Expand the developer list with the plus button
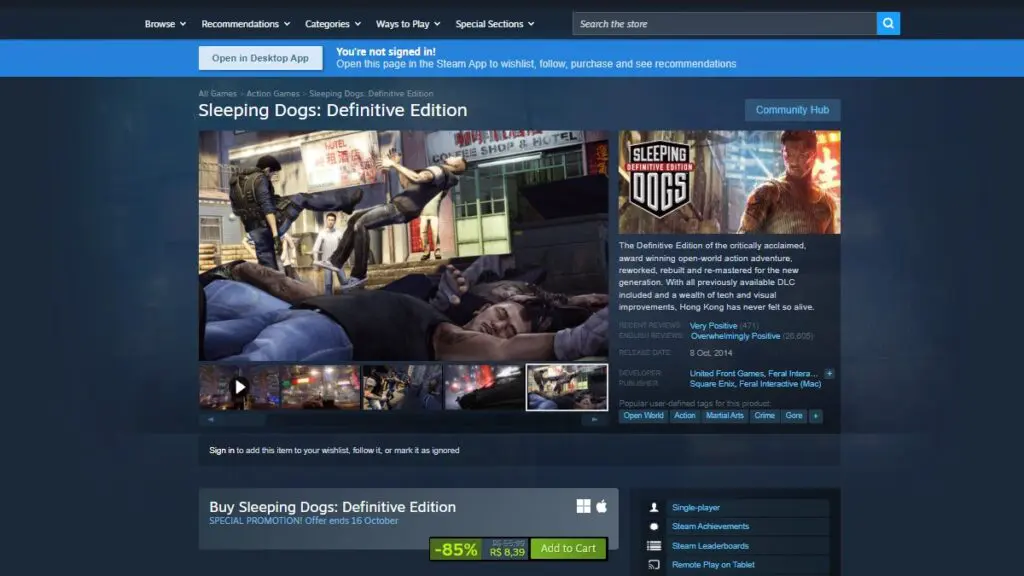This screenshot has height=576, width=1024. [829, 373]
